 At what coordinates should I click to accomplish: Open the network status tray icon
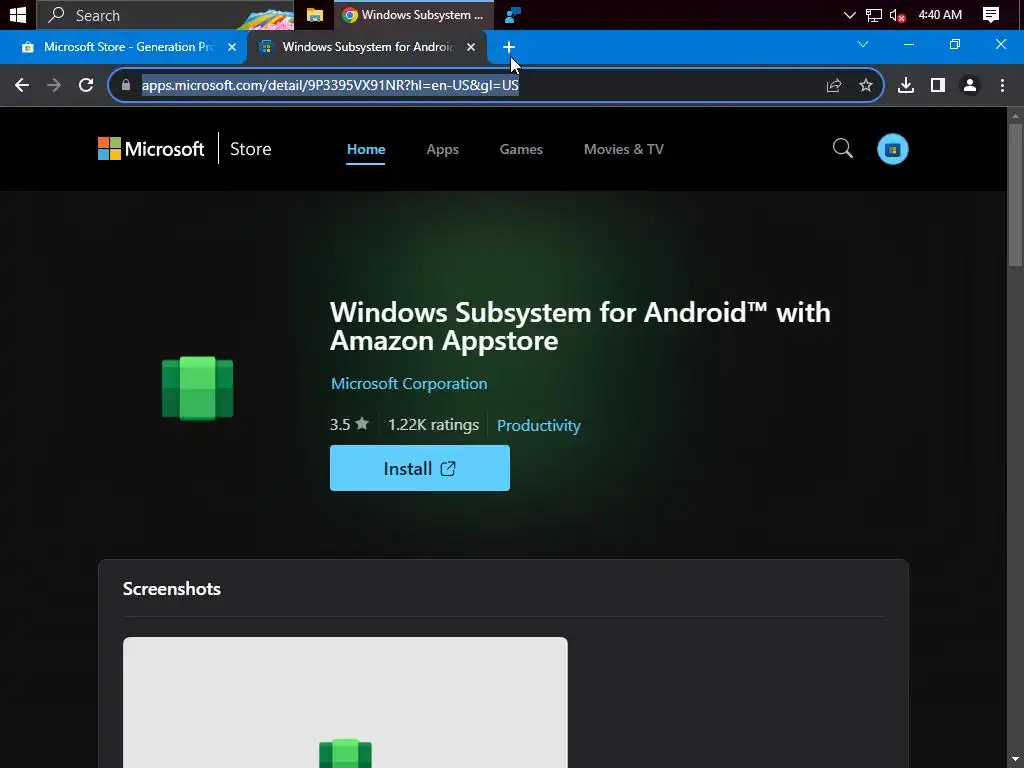tap(873, 14)
